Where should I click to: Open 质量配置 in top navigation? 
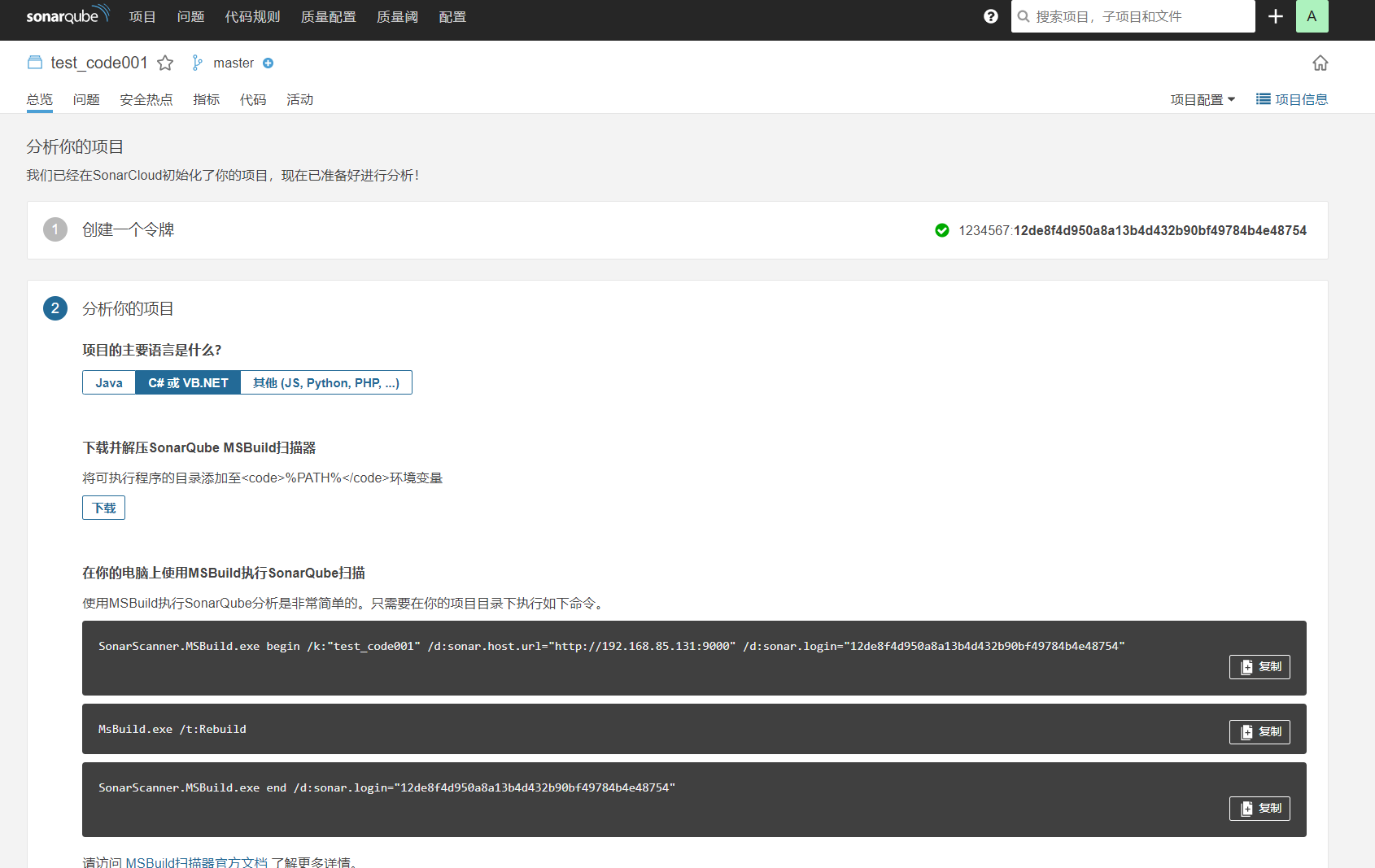click(328, 16)
